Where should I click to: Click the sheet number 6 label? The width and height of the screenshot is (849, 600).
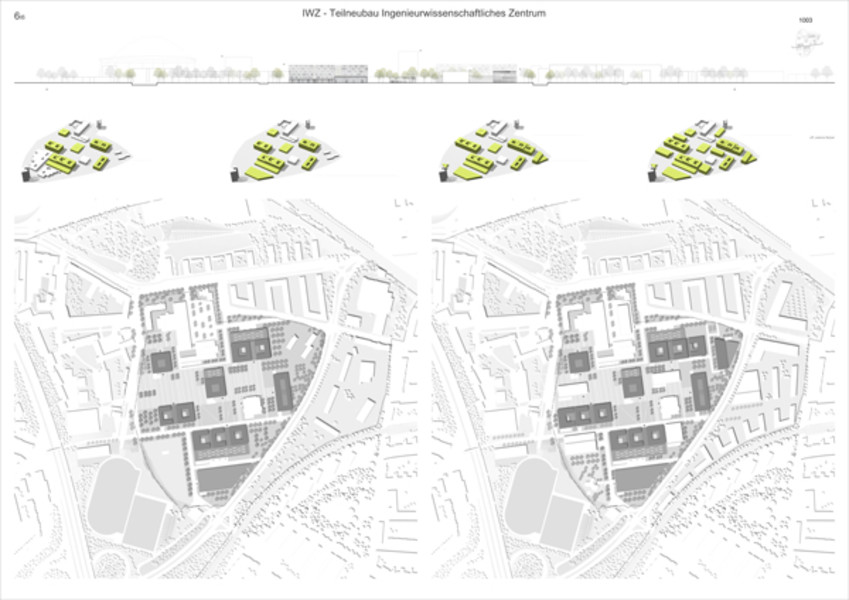18,17
